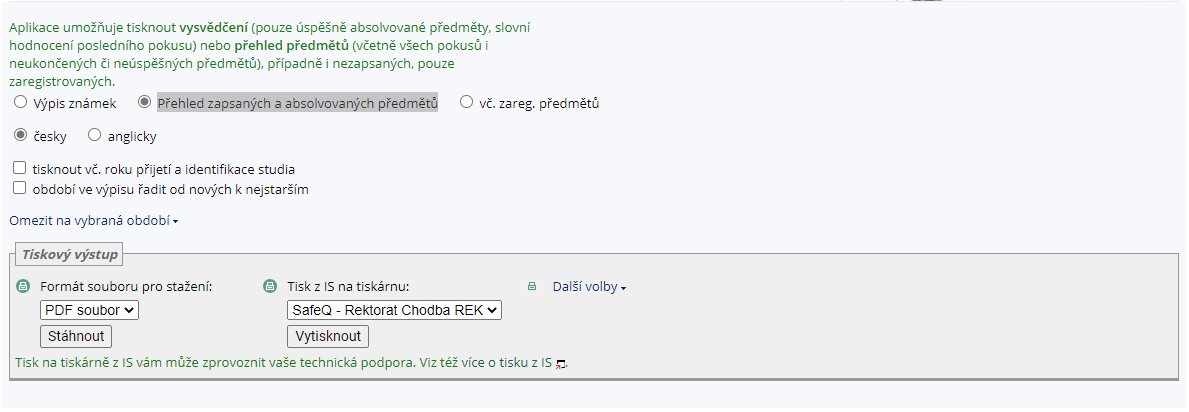Open the PDF soubor format dropdown
1189x412 pixels.
coord(89,310)
